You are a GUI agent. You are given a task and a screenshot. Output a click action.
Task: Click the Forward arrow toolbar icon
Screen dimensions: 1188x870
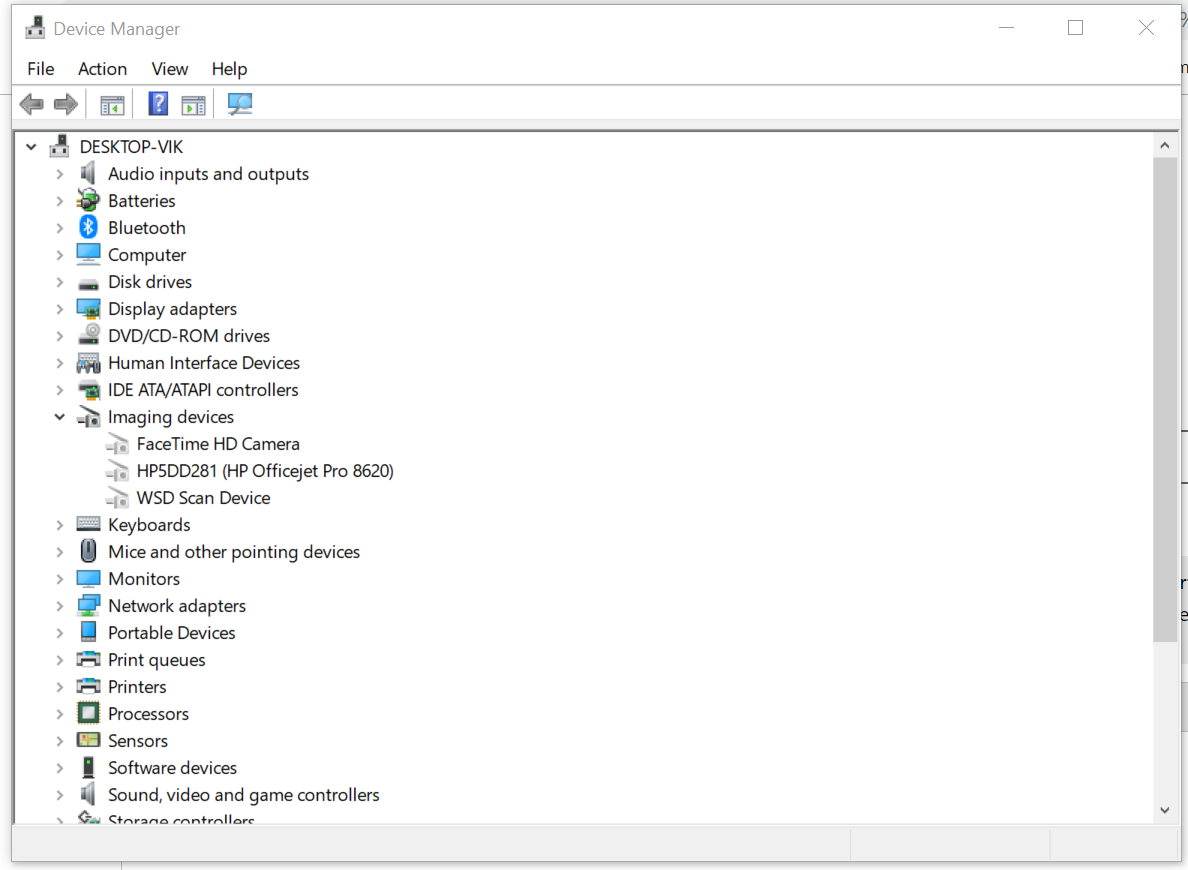point(66,104)
